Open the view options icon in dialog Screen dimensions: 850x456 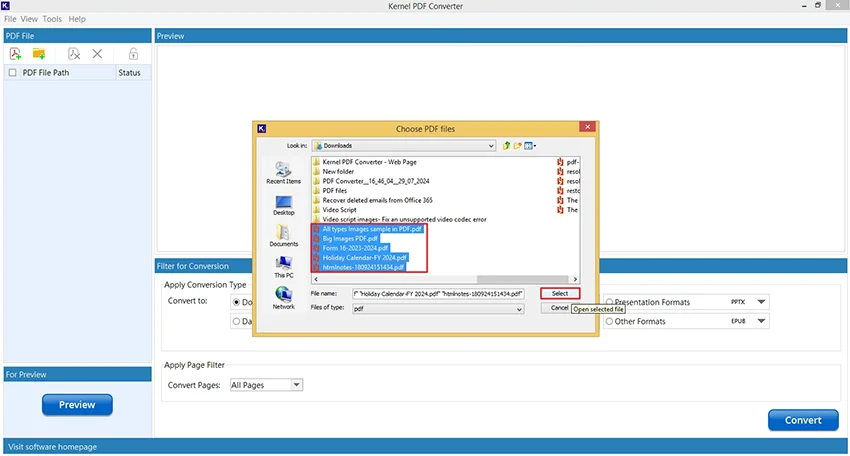coord(530,145)
